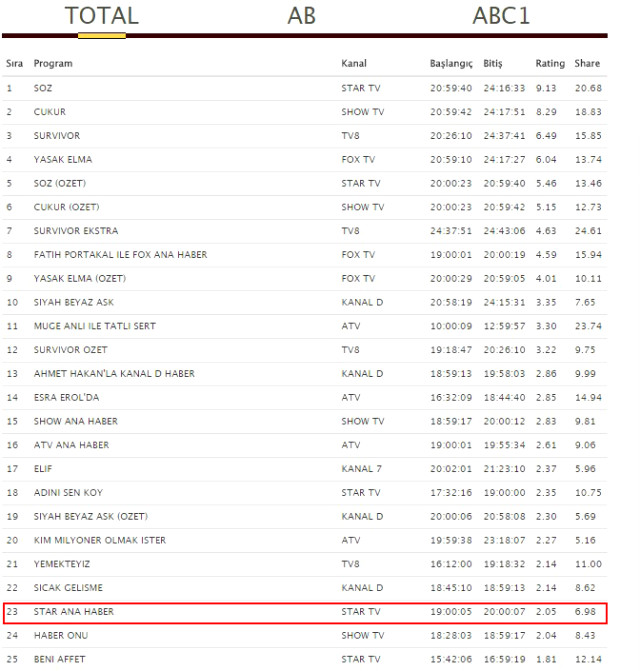Viewport: 640px width, 671px height.
Task: Select the 11.00 share for YEMEKTEYIZ
Action: 588,564
